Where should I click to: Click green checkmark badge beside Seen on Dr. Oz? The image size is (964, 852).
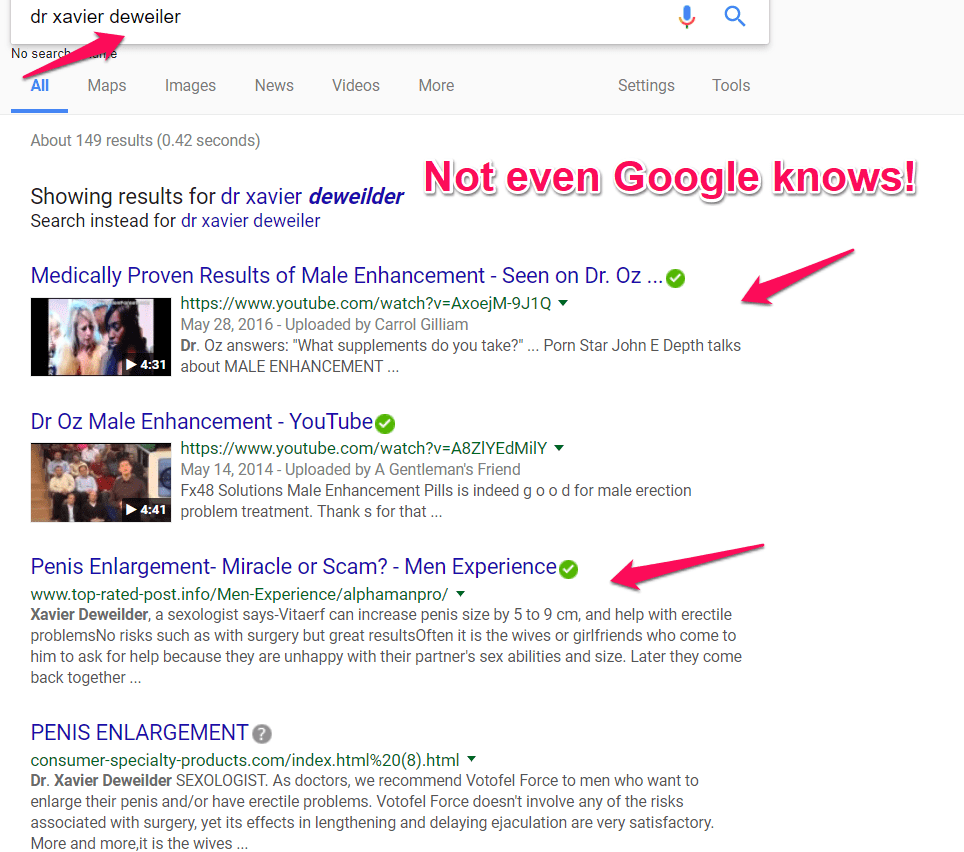[x=675, y=278]
